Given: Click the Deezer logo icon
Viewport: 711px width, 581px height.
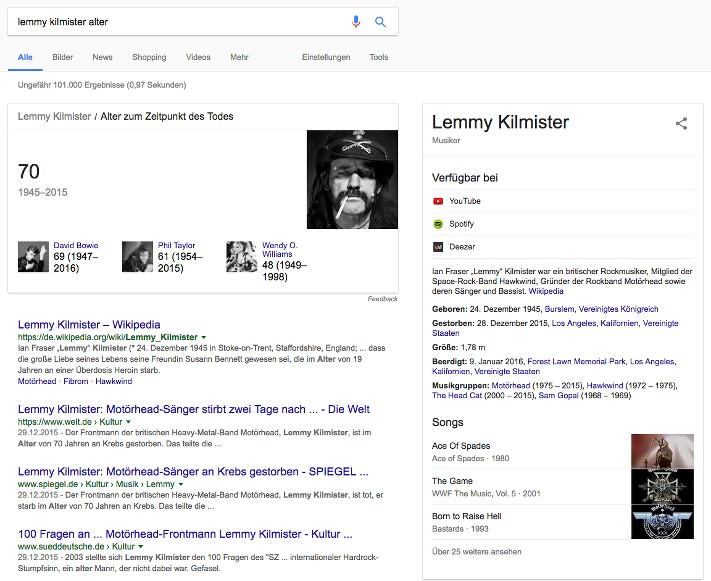Looking at the screenshot, I should click(438, 247).
